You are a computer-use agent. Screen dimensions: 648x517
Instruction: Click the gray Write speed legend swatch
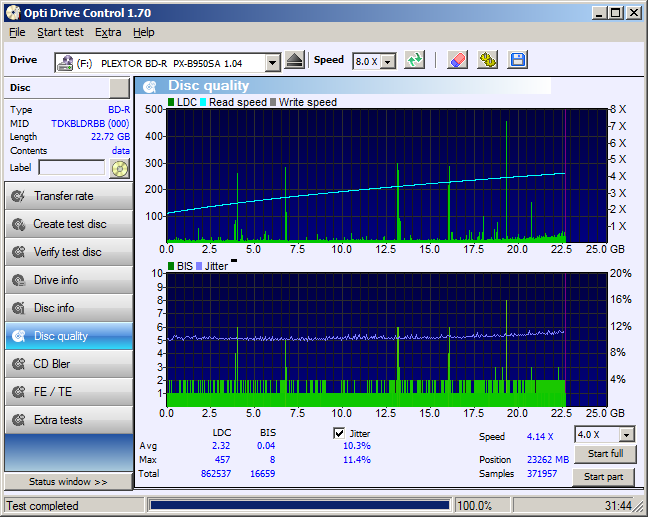tap(273, 102)
